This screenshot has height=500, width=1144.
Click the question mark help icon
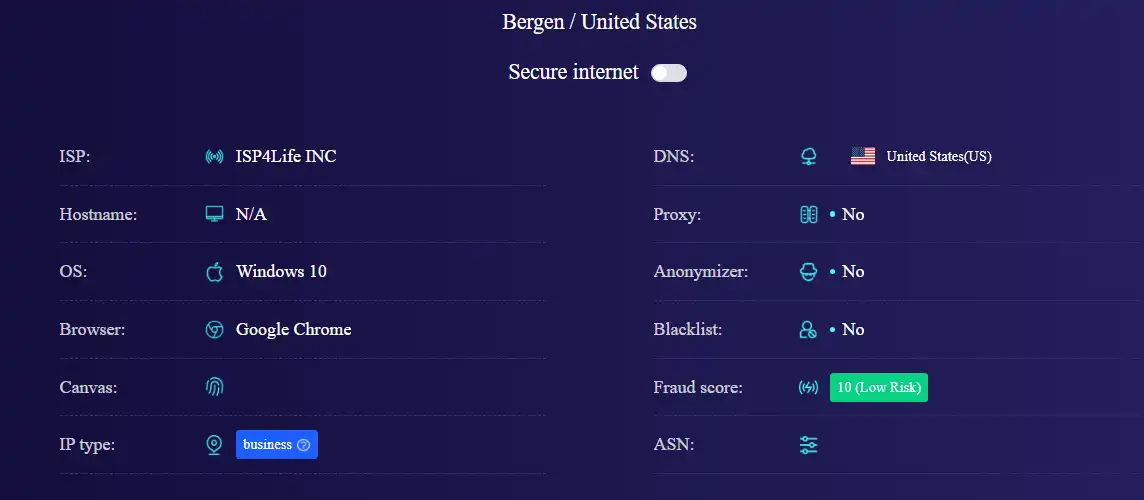click(304, 445)
